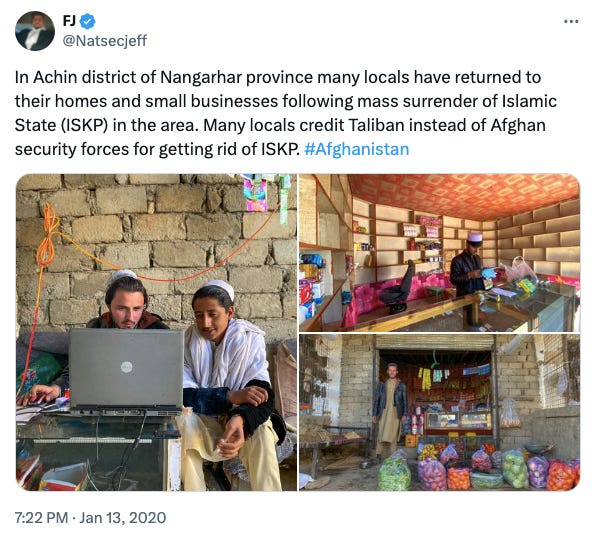Click the display name FJ

pos(69,21)
